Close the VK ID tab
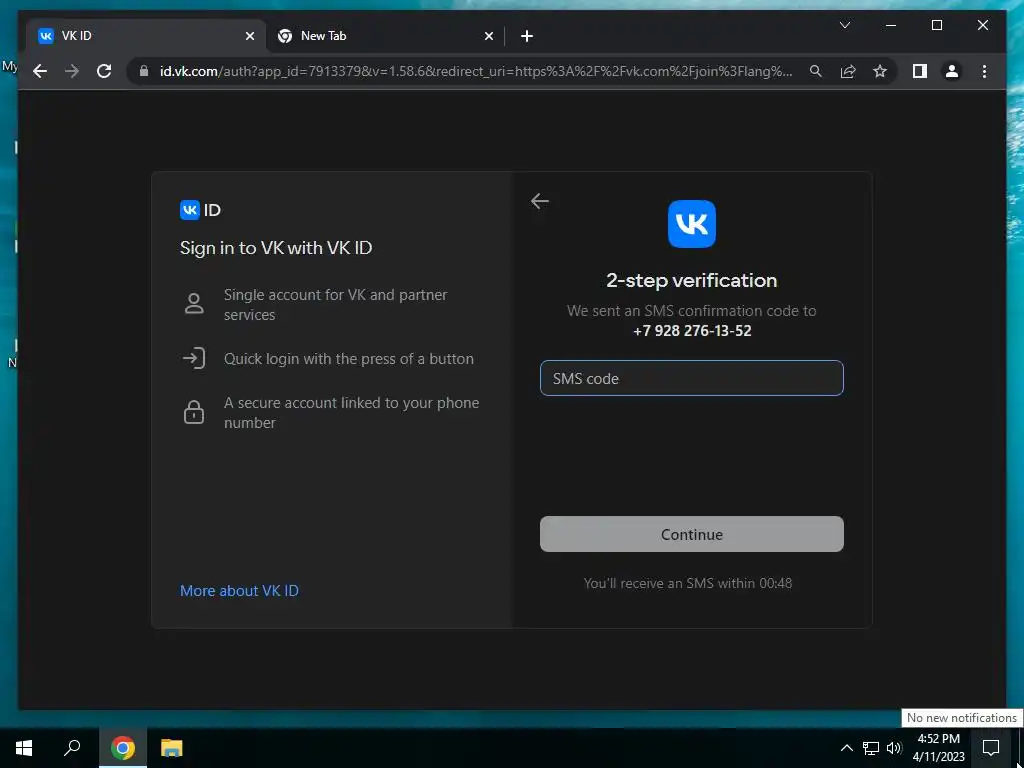 pos(249,36)
